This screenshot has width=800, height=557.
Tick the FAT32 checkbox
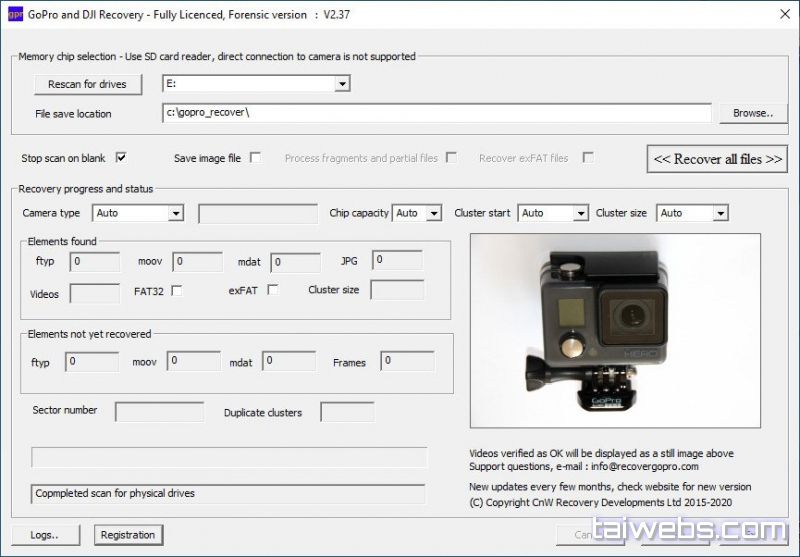coord(177,291)
